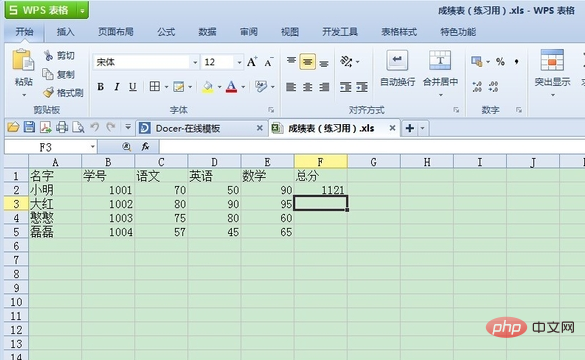
Task: Switch to the 插入 tab
Action: pos(65,32)
